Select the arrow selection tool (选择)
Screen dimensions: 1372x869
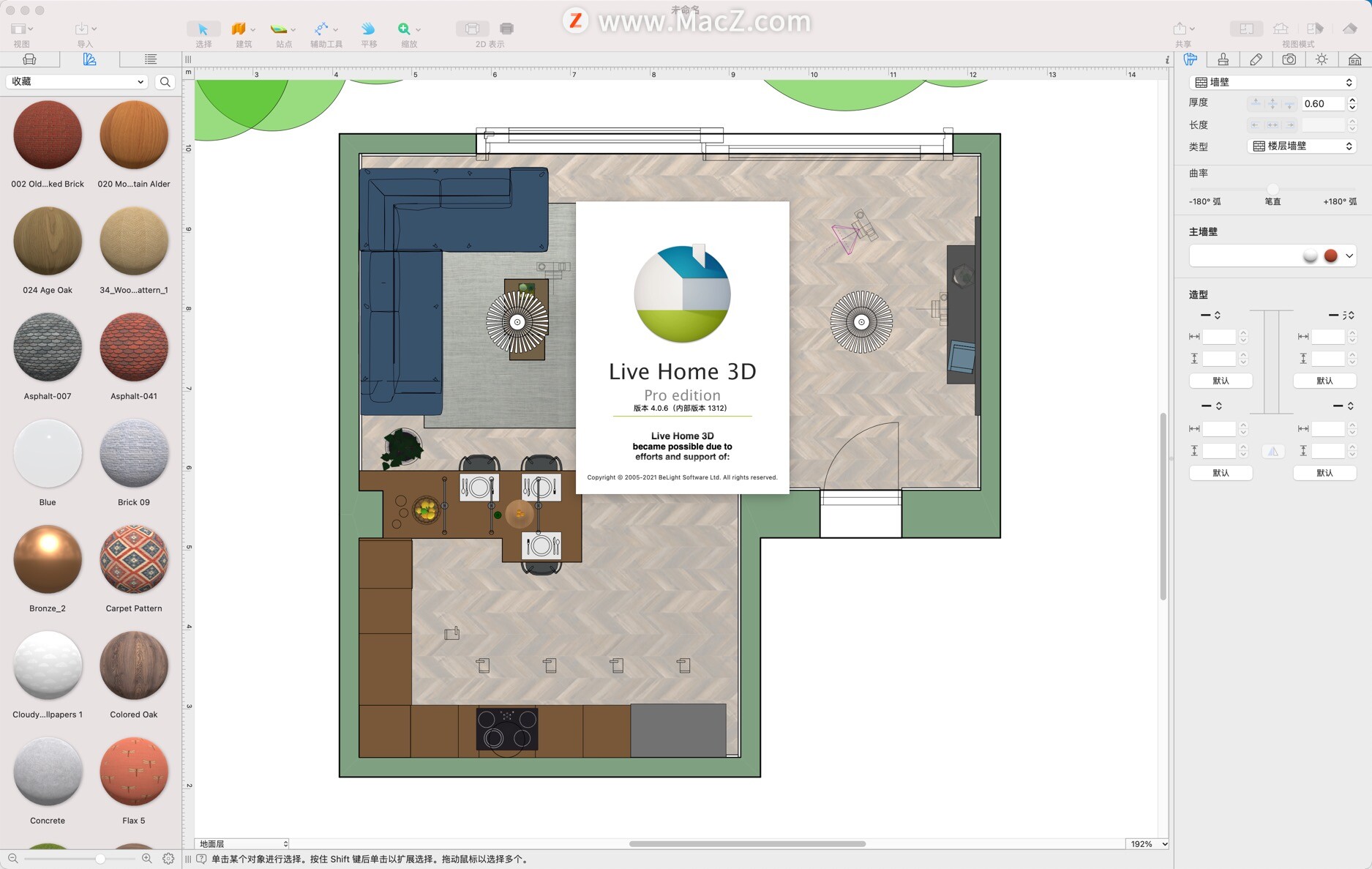[x=203, y=29]
